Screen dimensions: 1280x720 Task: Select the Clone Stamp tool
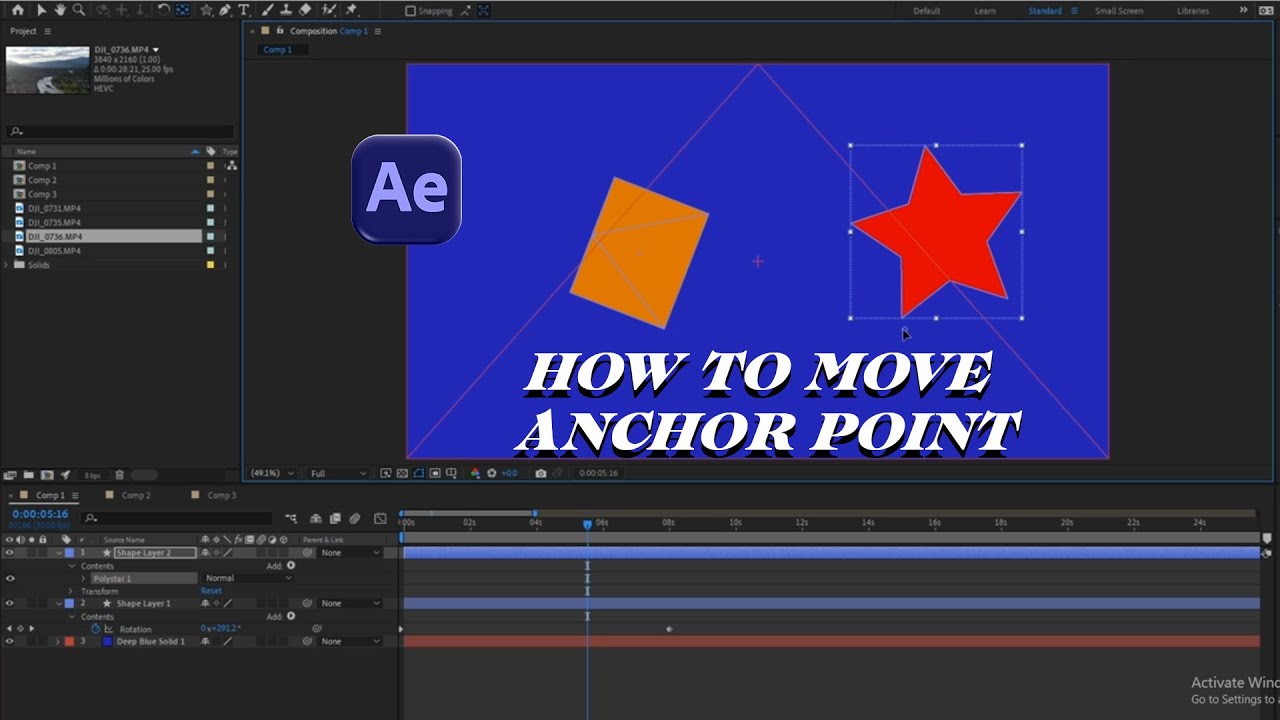[286, 10]
